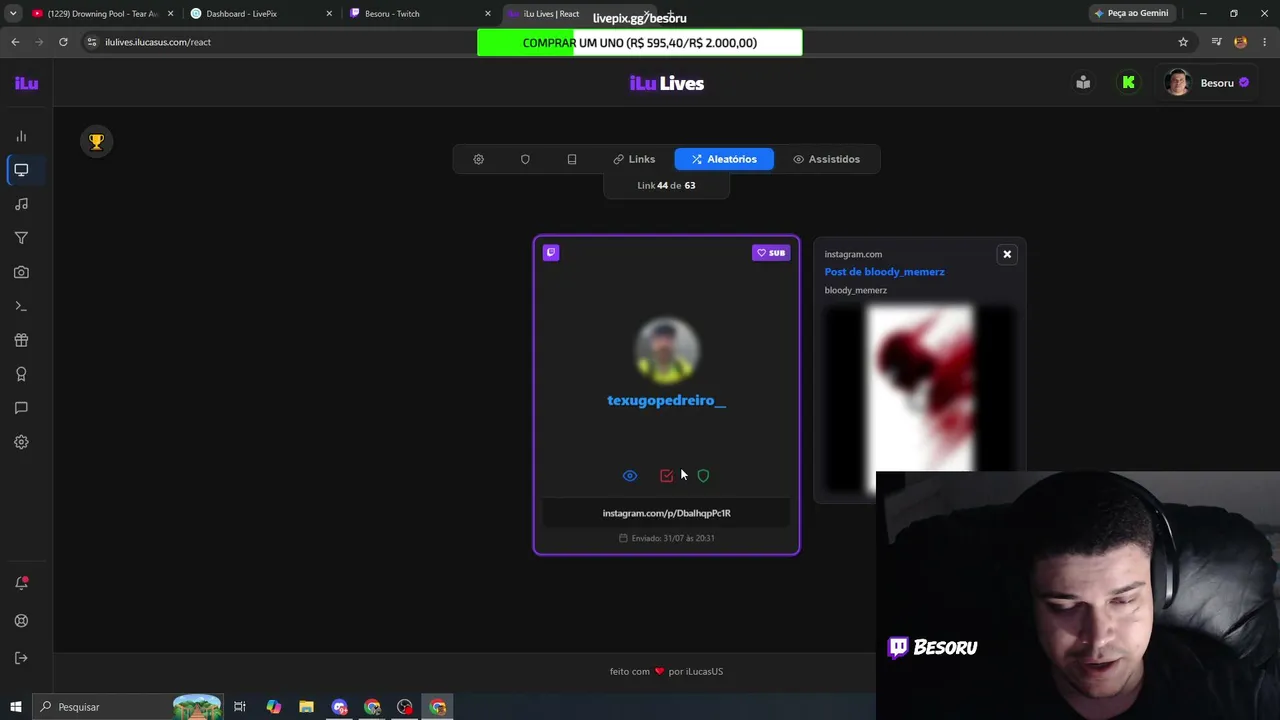Click the browser address bar URL

[x=158, y=42]
